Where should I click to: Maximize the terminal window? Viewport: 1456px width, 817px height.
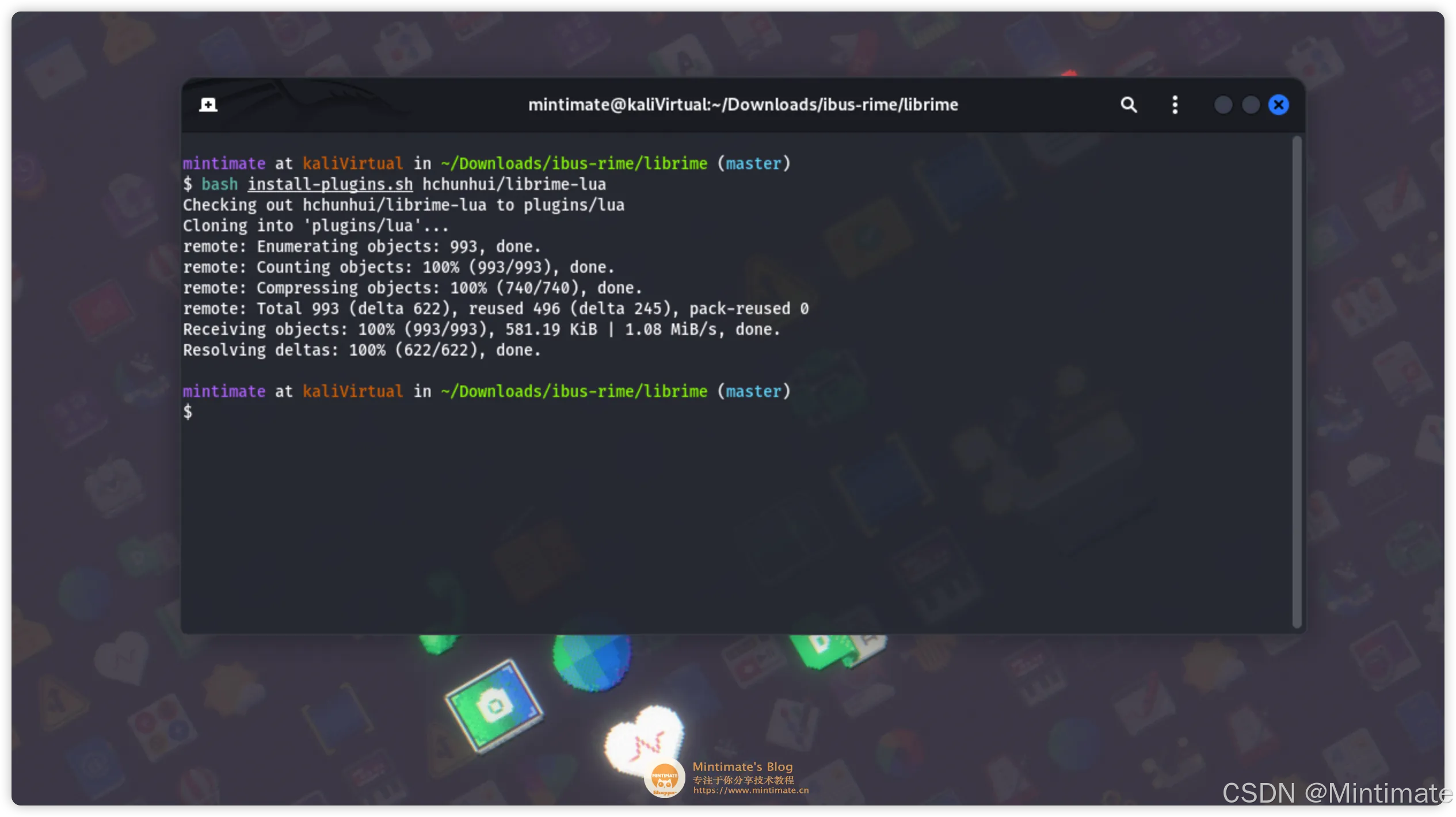(1251, 105)
